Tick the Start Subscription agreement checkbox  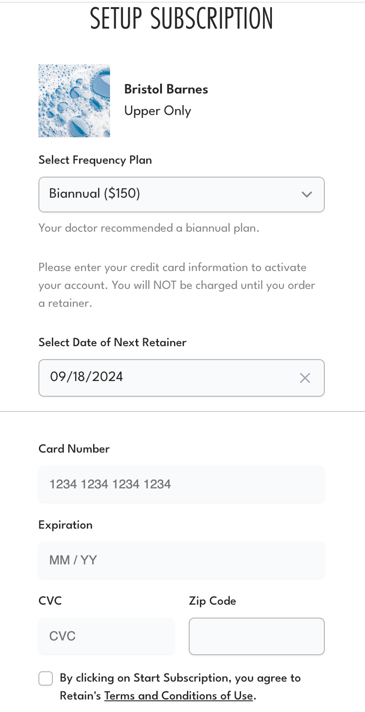[46, 679]
